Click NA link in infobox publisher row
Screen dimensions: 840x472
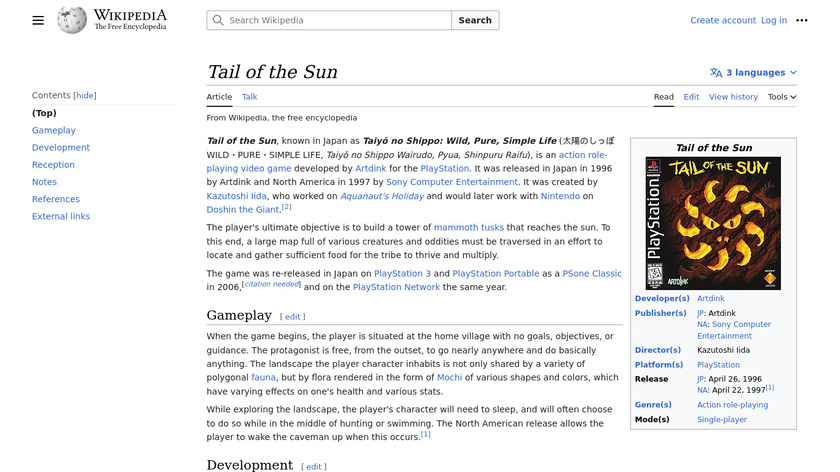[x=702, y=325]
